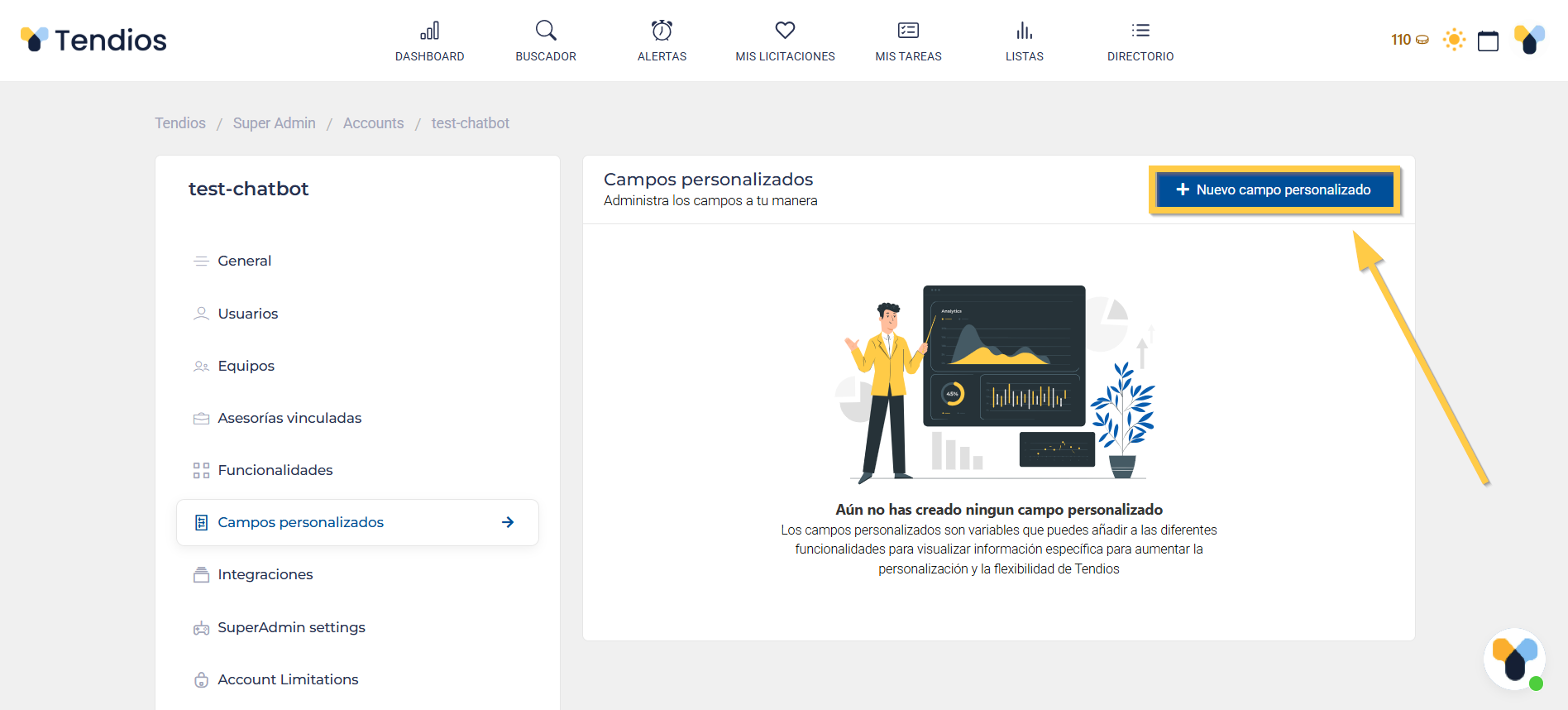Image resolution: width=1568 pixels, height=710 pixels.
Task: Open Alertas alarm clock icon
Action: 662,31
